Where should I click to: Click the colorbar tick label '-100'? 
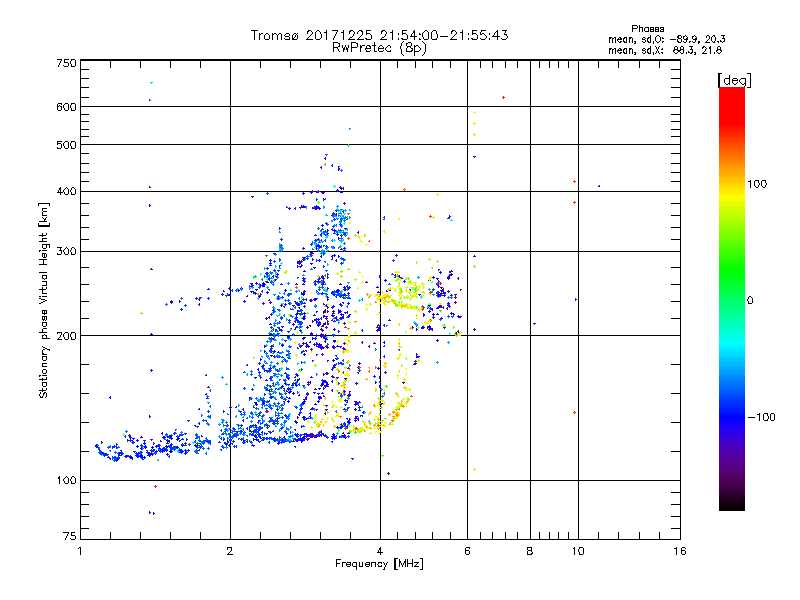click(761, 417)
